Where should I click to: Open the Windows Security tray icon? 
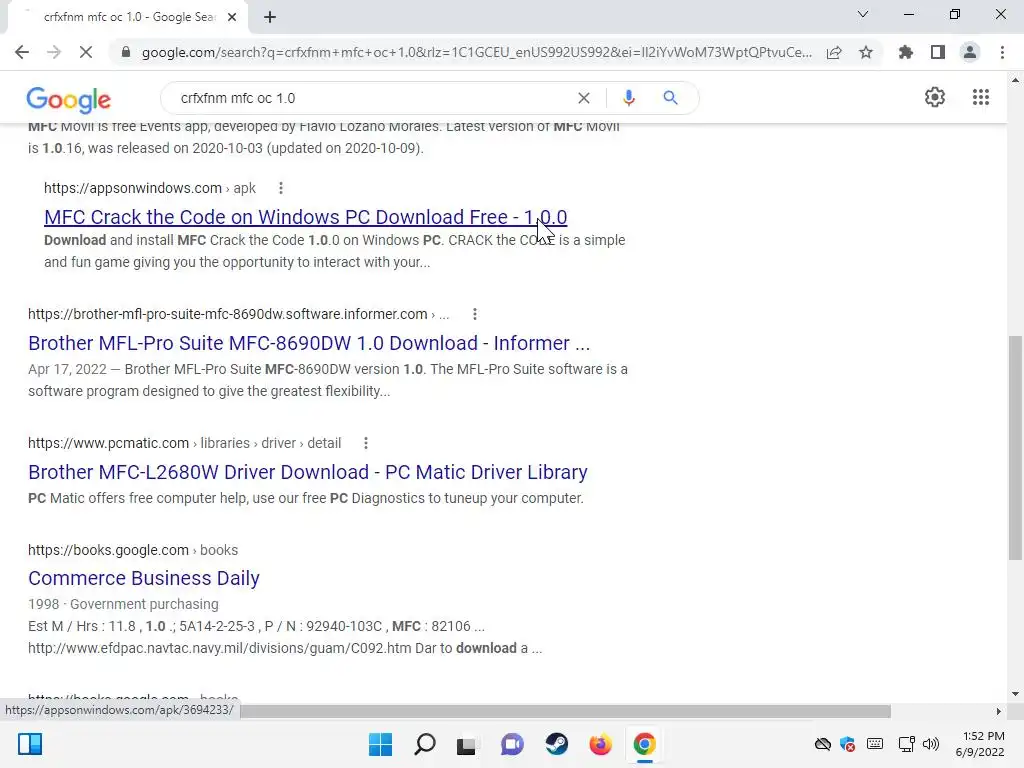(848, 744)
